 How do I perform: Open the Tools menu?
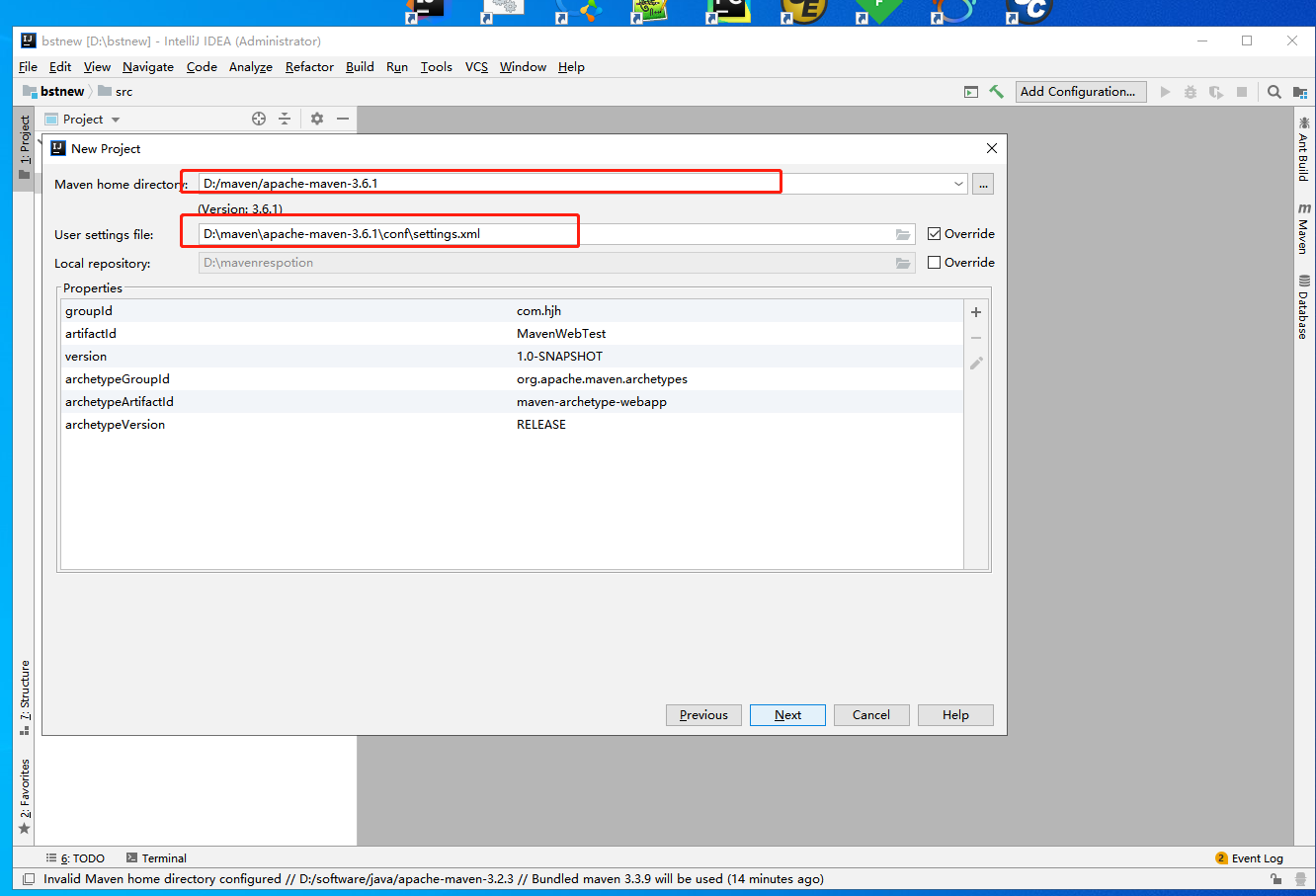pyautogui.click(x=436, y=67)
